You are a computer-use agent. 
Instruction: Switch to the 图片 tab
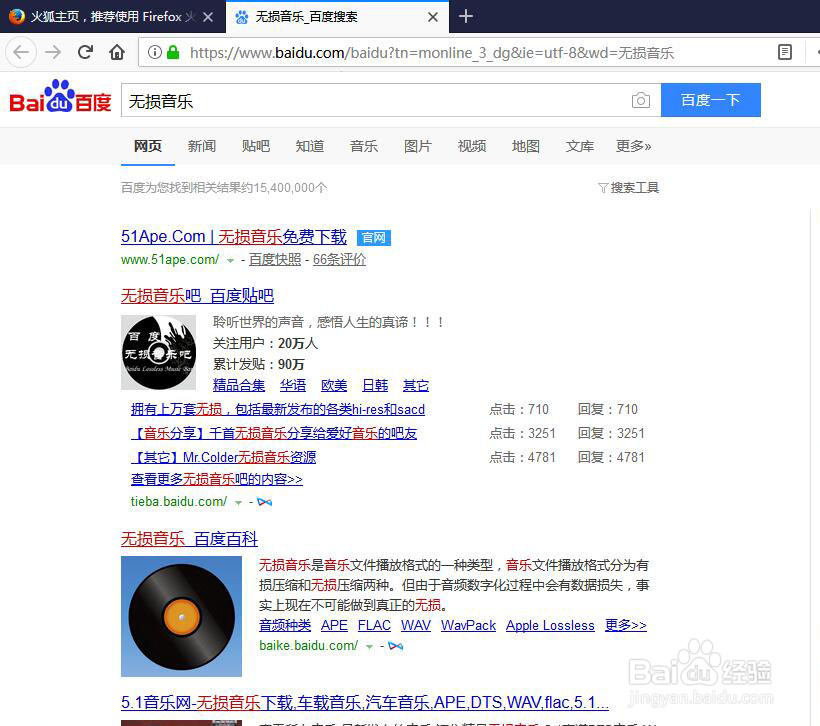point(418,146)
